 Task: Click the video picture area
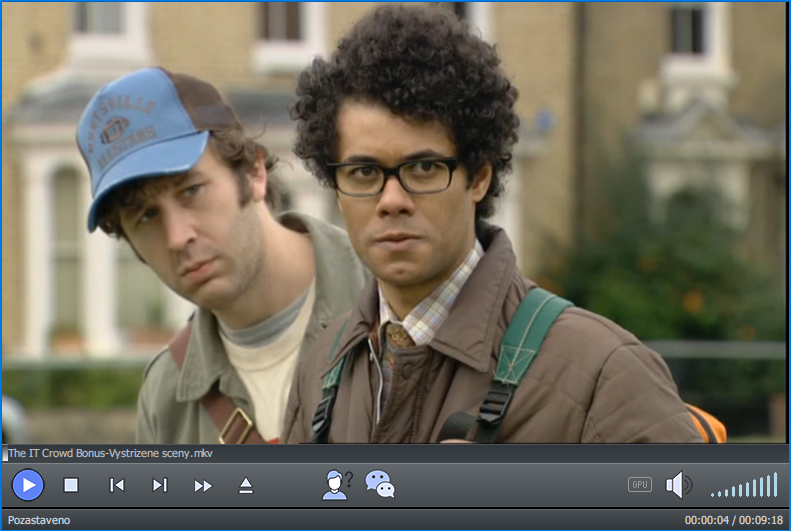click(x=394, y=223)
